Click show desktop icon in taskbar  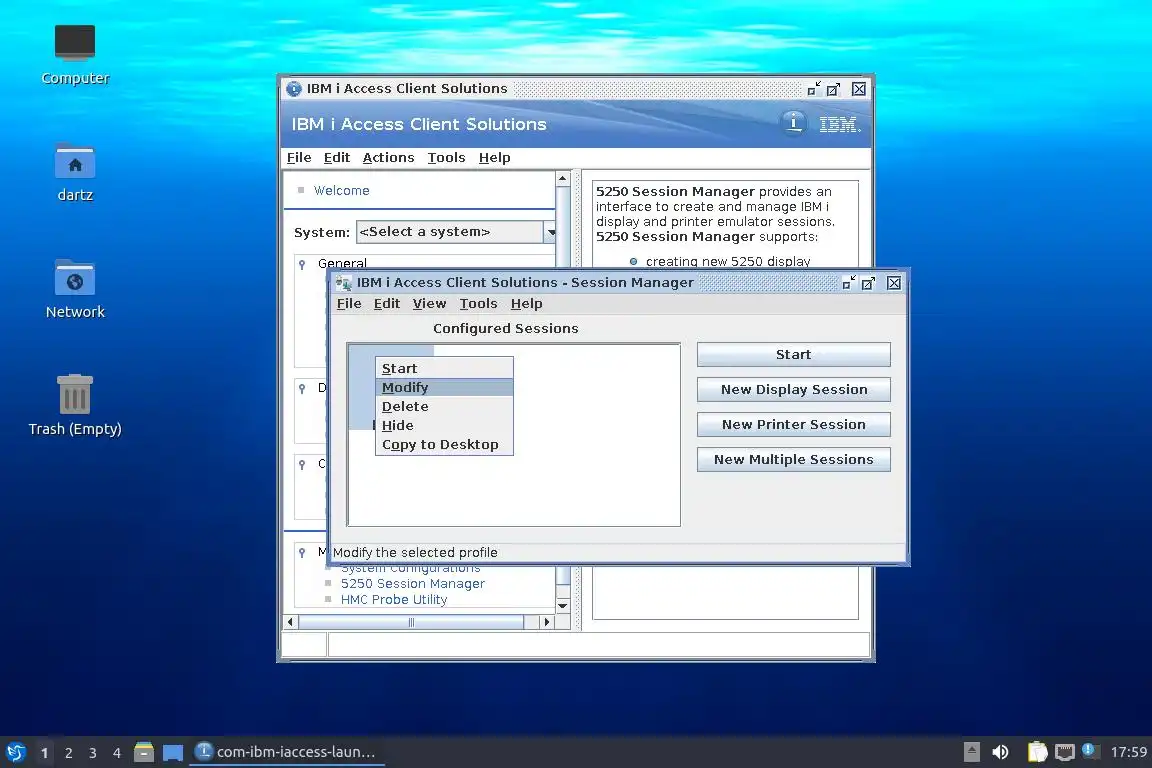pos(173,753)
